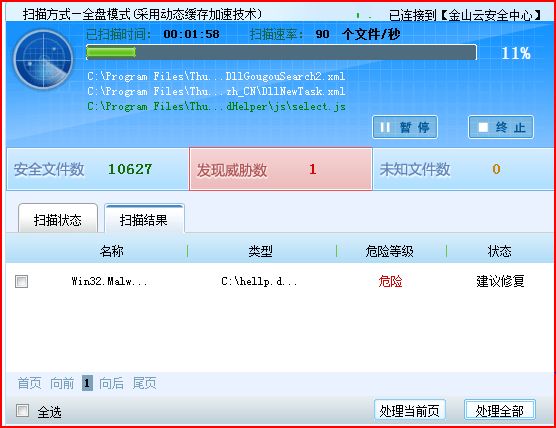This screenshot has height=428, width=556.
Task: Click 向前 previous page link
Action: [62, 383]
